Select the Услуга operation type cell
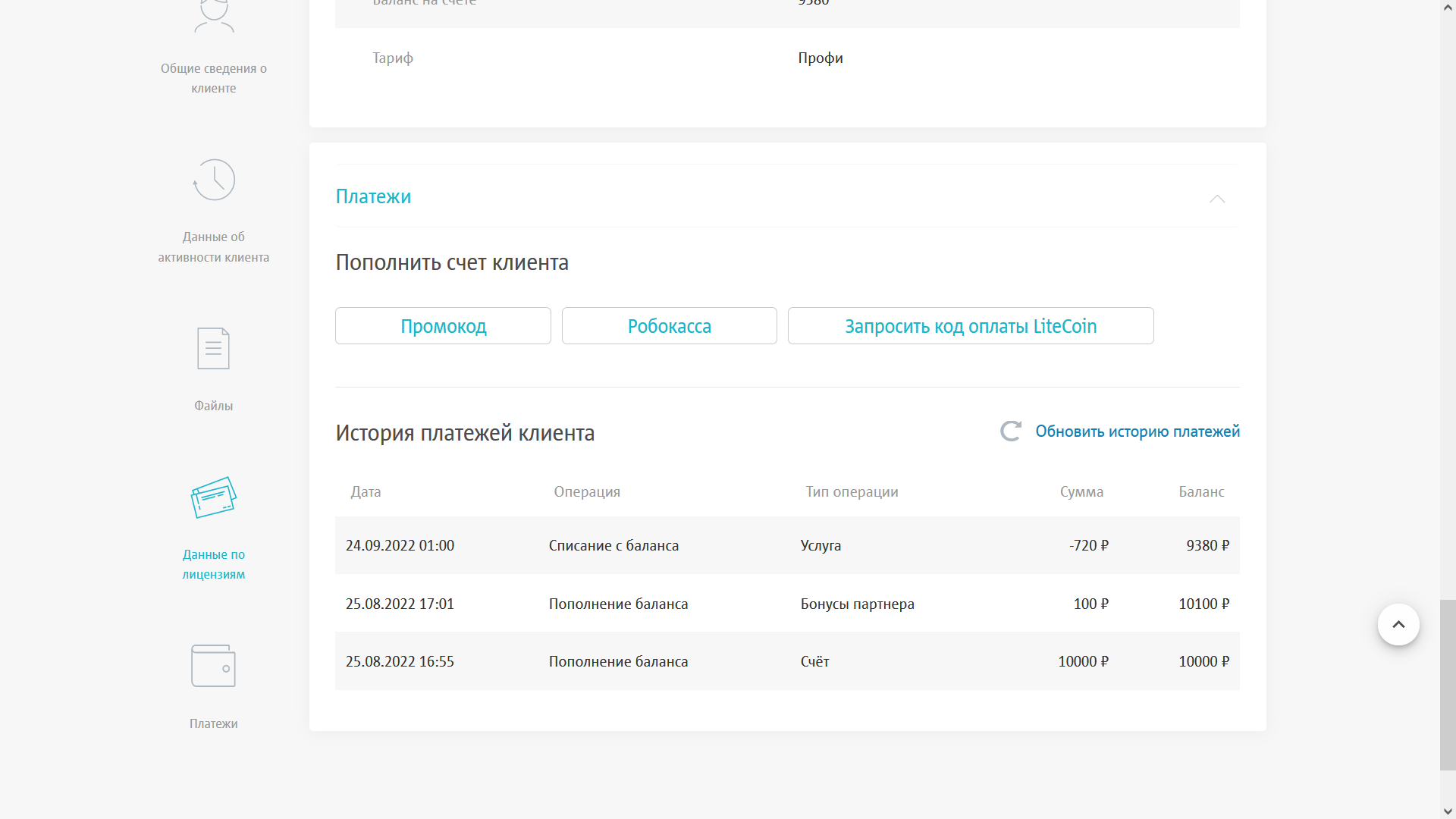The image size is (1456, 819). click(821, 546)
